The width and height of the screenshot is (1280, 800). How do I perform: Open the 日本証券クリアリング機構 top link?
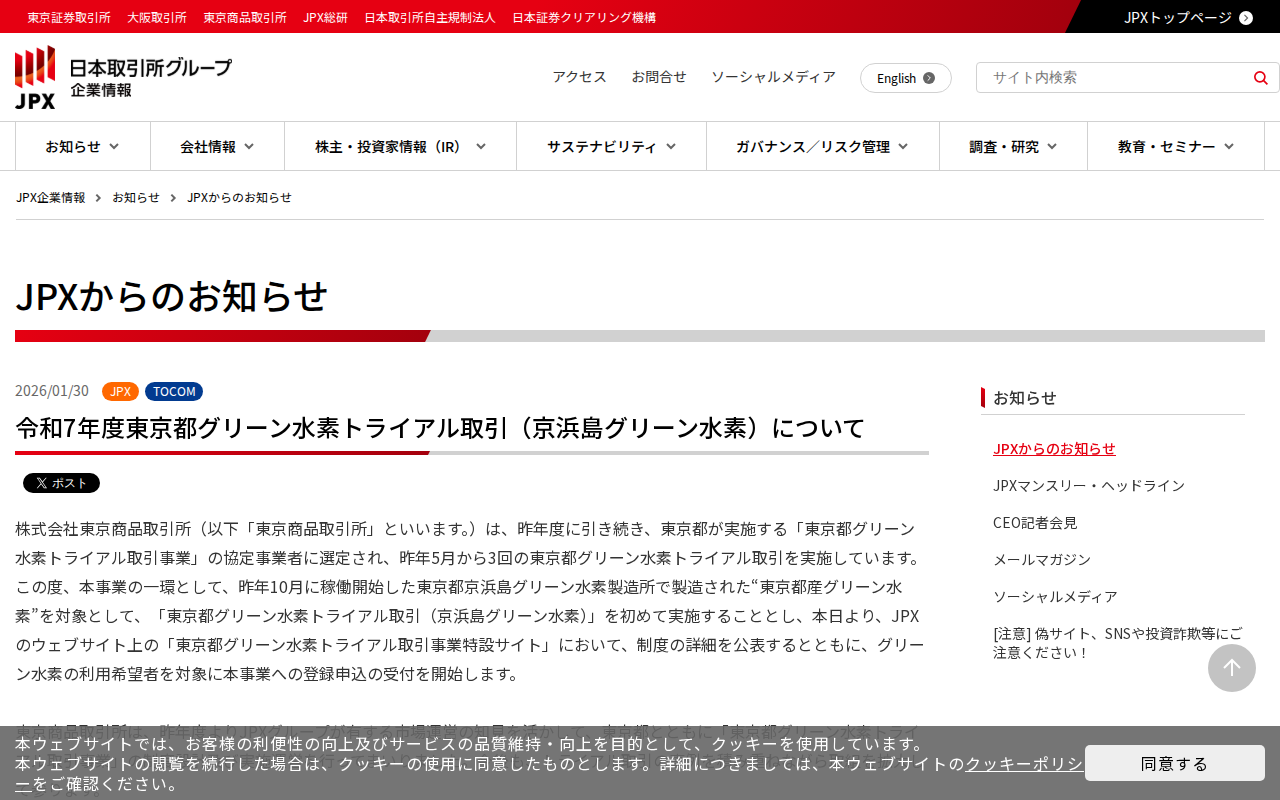point(584,17)
